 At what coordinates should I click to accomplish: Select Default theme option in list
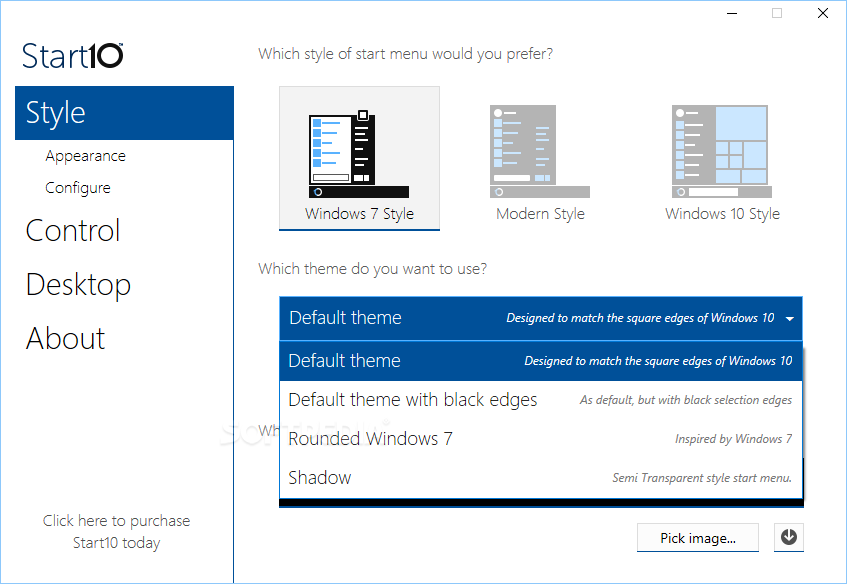(541, 361)
